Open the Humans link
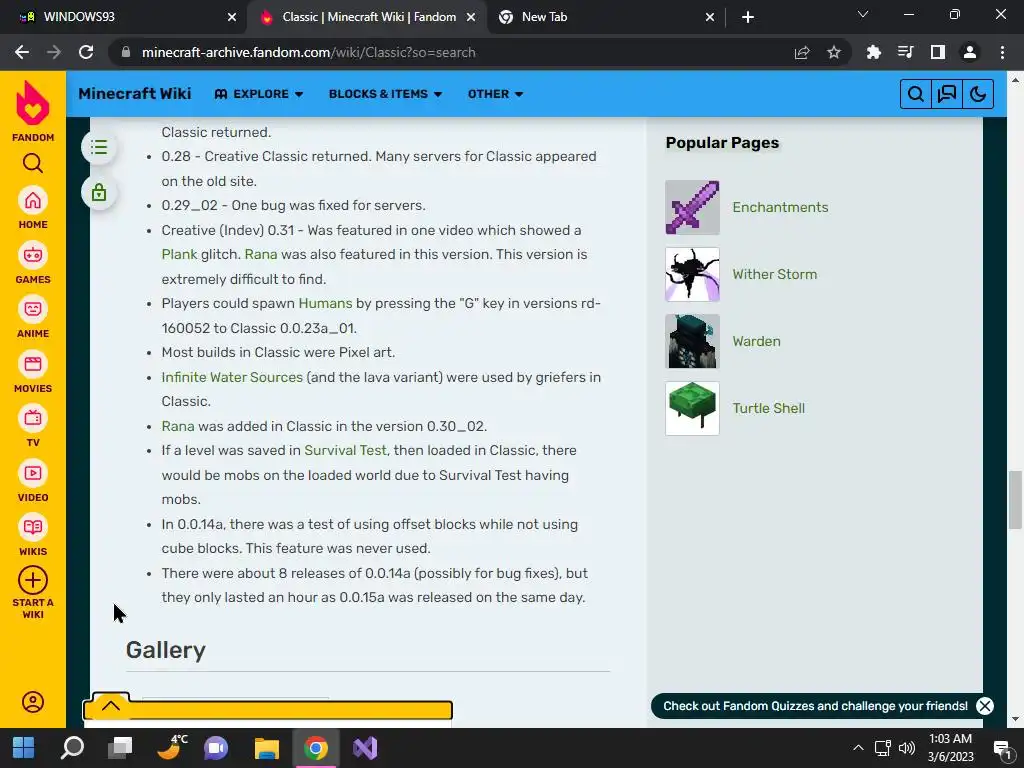This screenshot has width=1024, height=768. coord(325,303)
